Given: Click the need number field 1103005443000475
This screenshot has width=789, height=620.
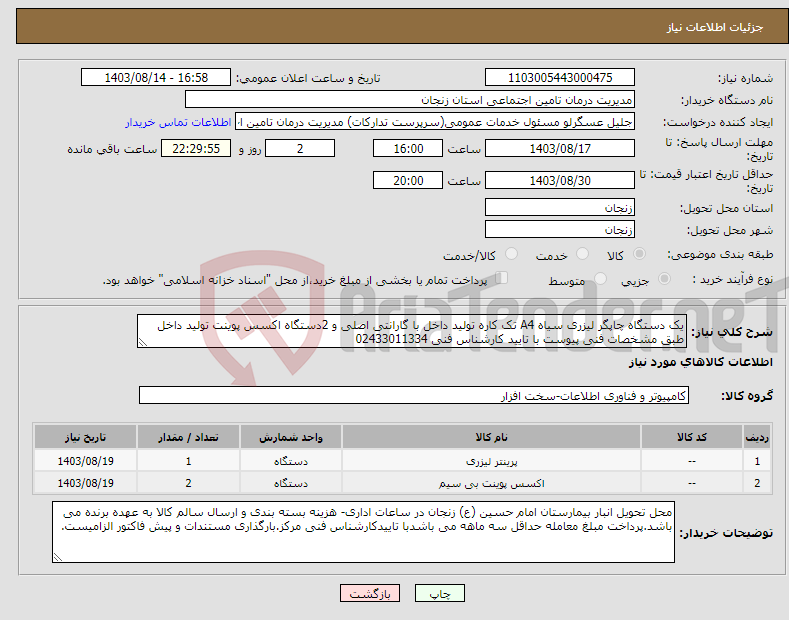Looking at the screenshot, I should coord(560,78).
